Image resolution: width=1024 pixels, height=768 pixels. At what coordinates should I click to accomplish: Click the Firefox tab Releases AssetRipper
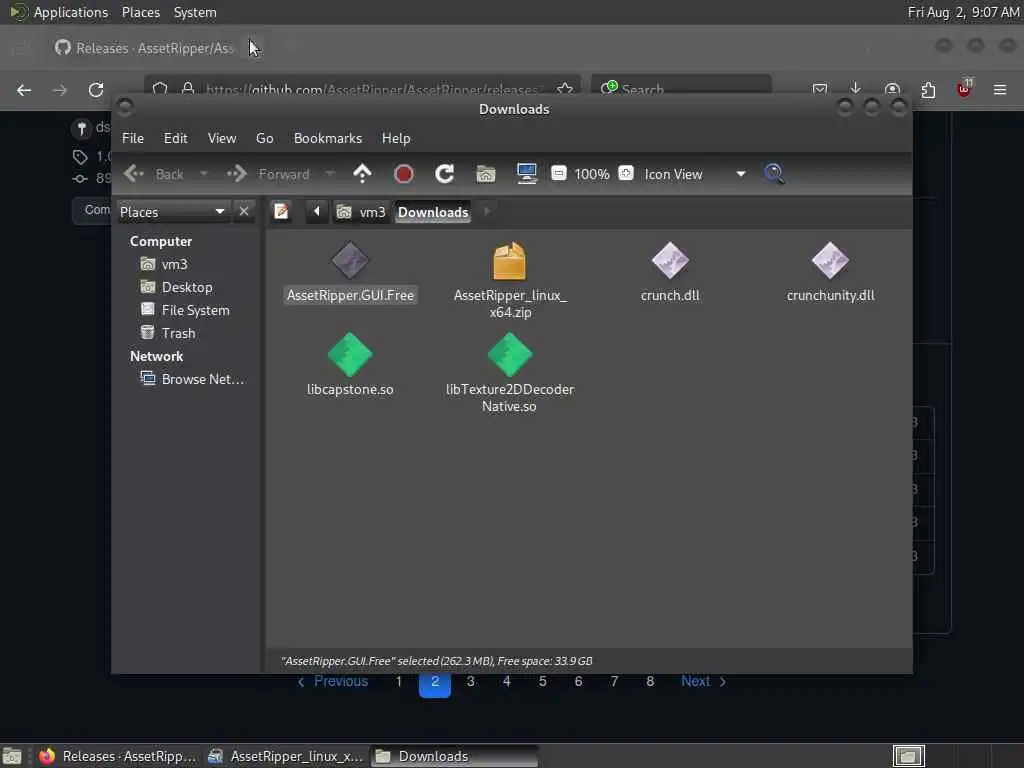point(144,48)
